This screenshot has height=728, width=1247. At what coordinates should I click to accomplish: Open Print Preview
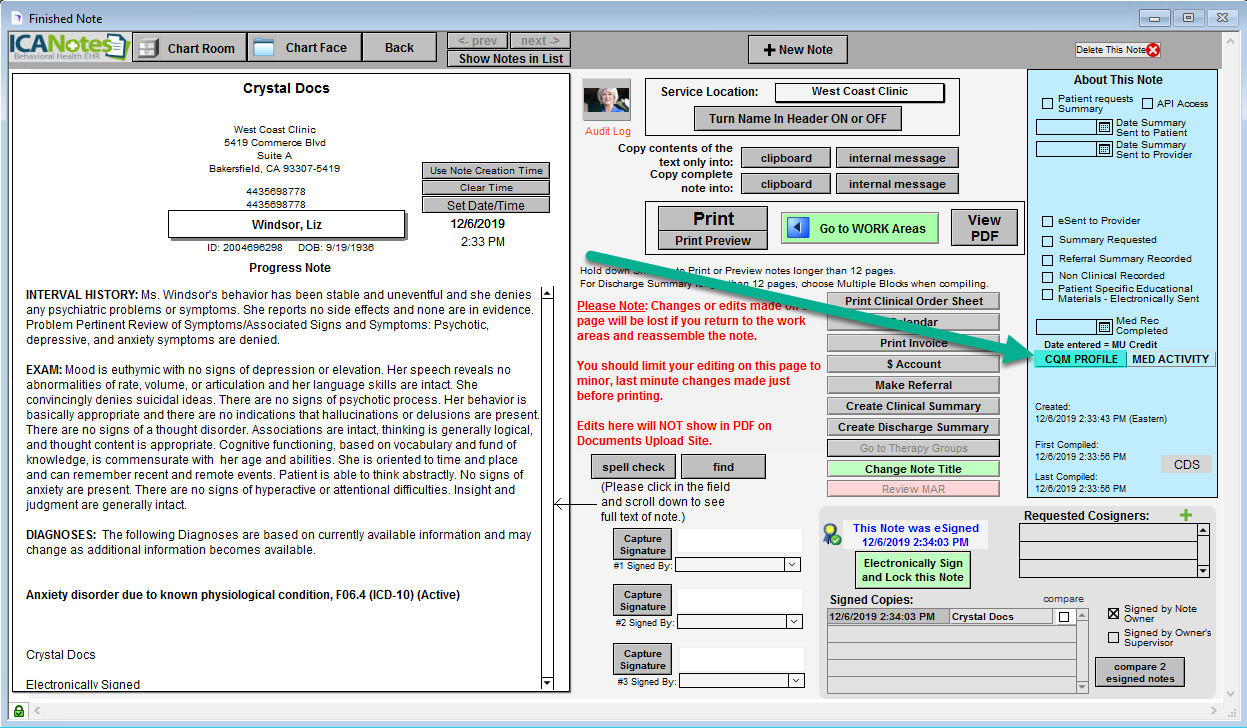[x=713, y=240]
